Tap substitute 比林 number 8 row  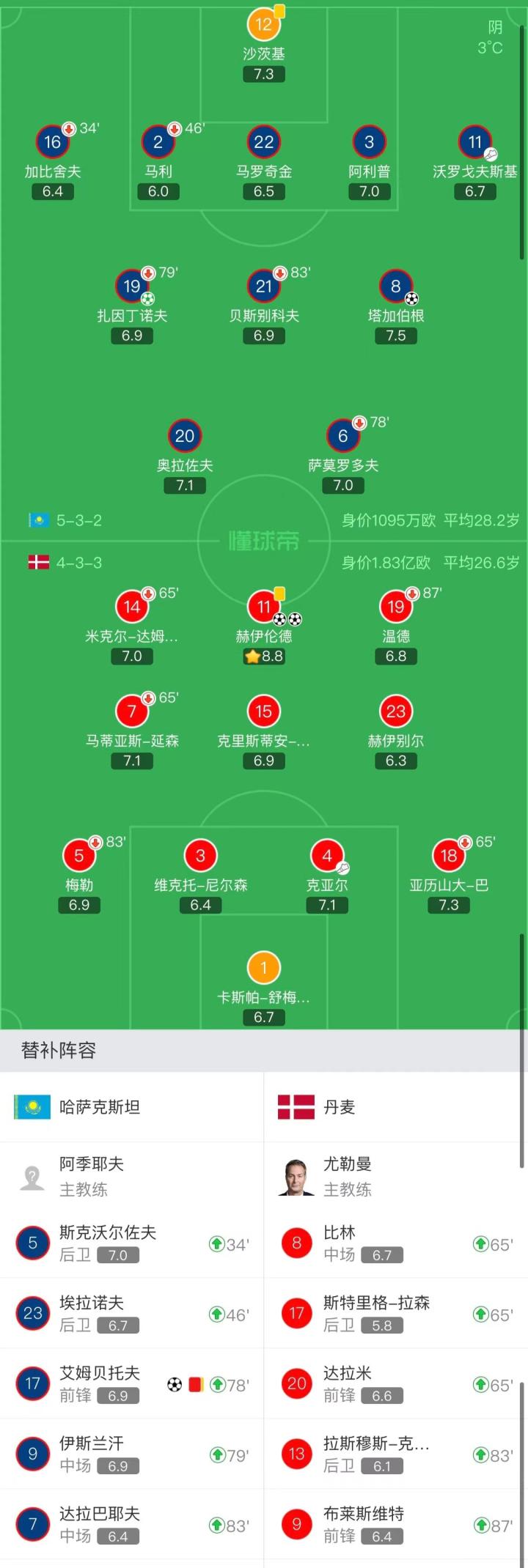coord(396,1243)
